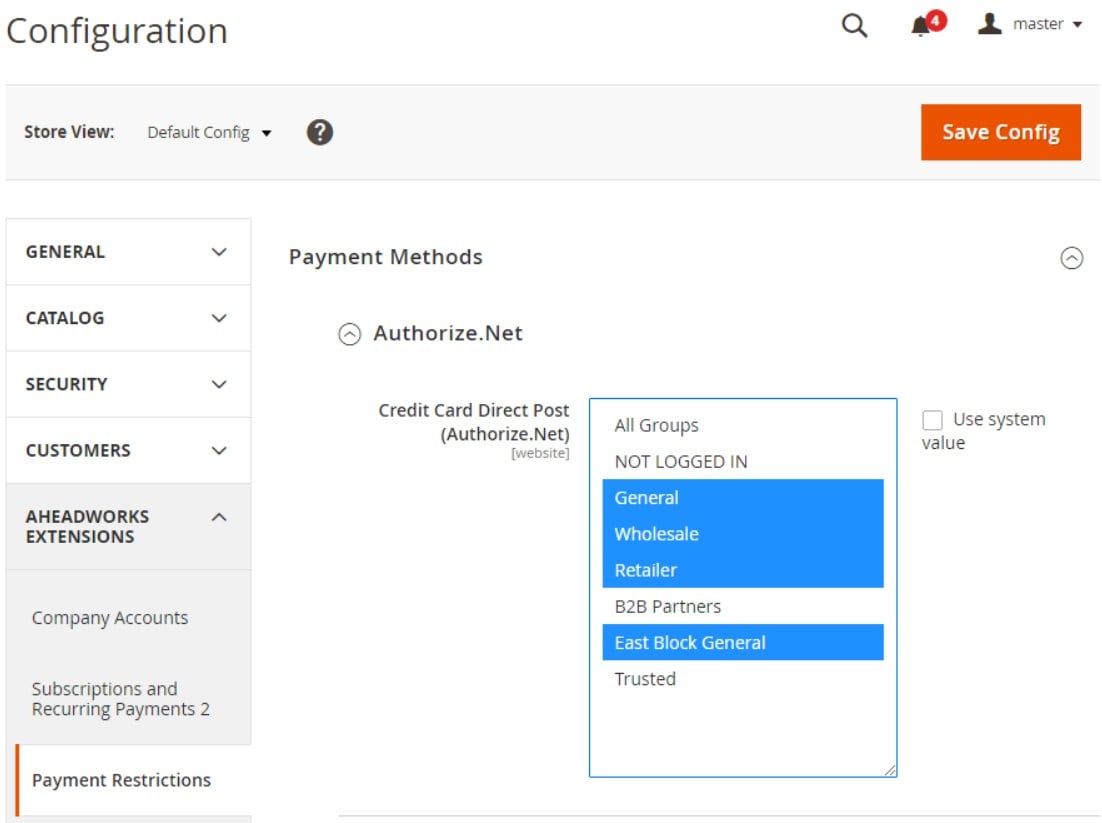The height and width of the screenshot is (823, 1102).
Task: Open the Default Config store view dropdown
Action: point(209,133)
